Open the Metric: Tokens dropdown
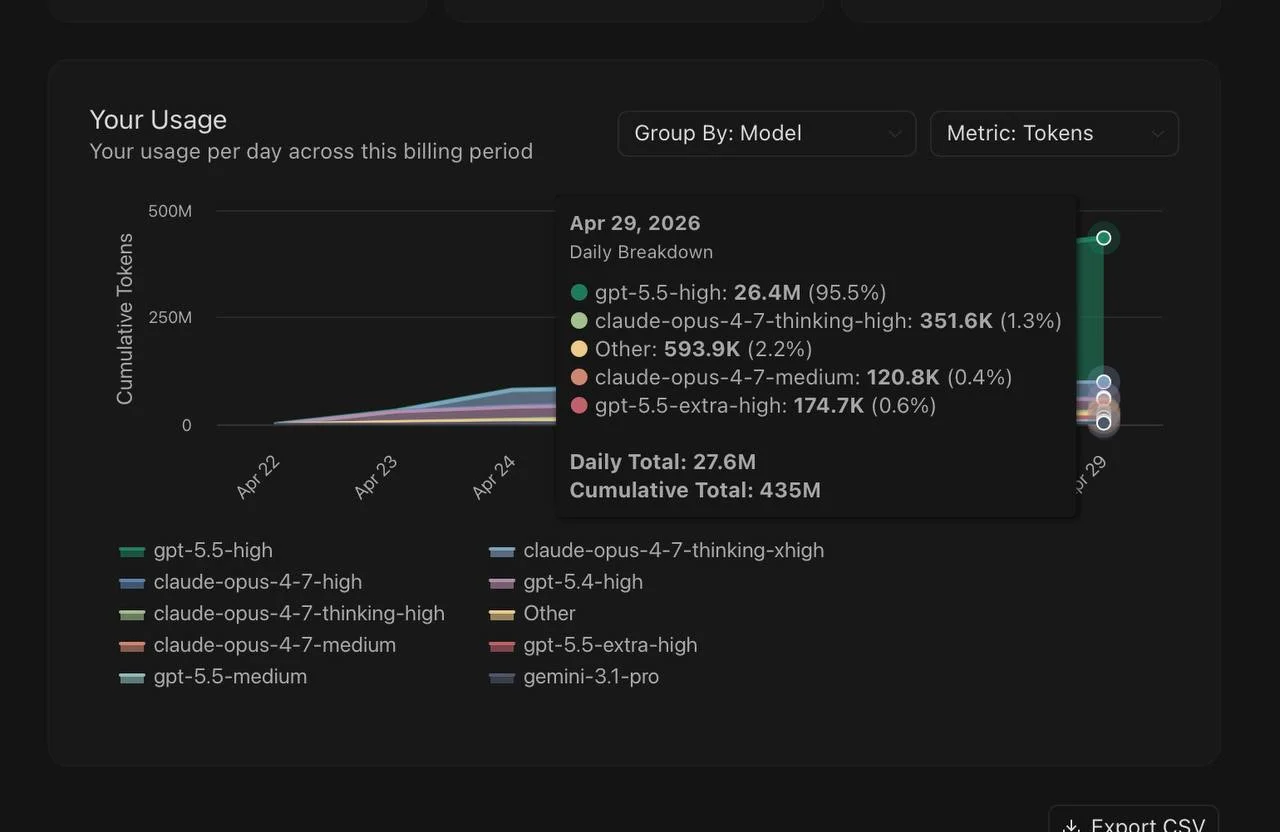The image size is (1280, 832). [1054, 133]
